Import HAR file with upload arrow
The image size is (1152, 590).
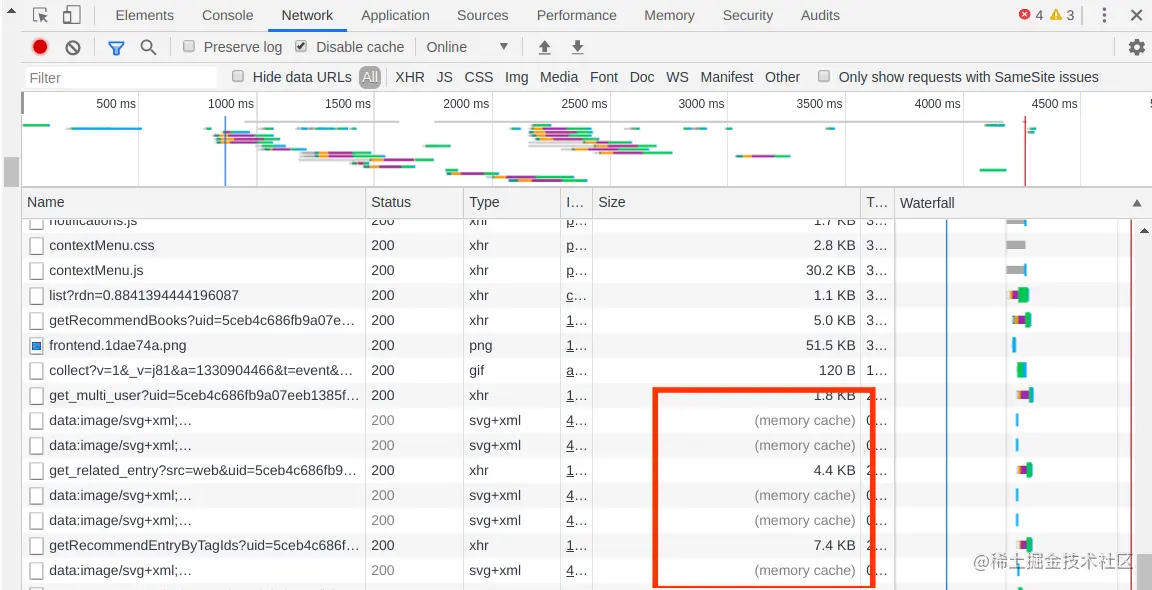click(544, 47)
